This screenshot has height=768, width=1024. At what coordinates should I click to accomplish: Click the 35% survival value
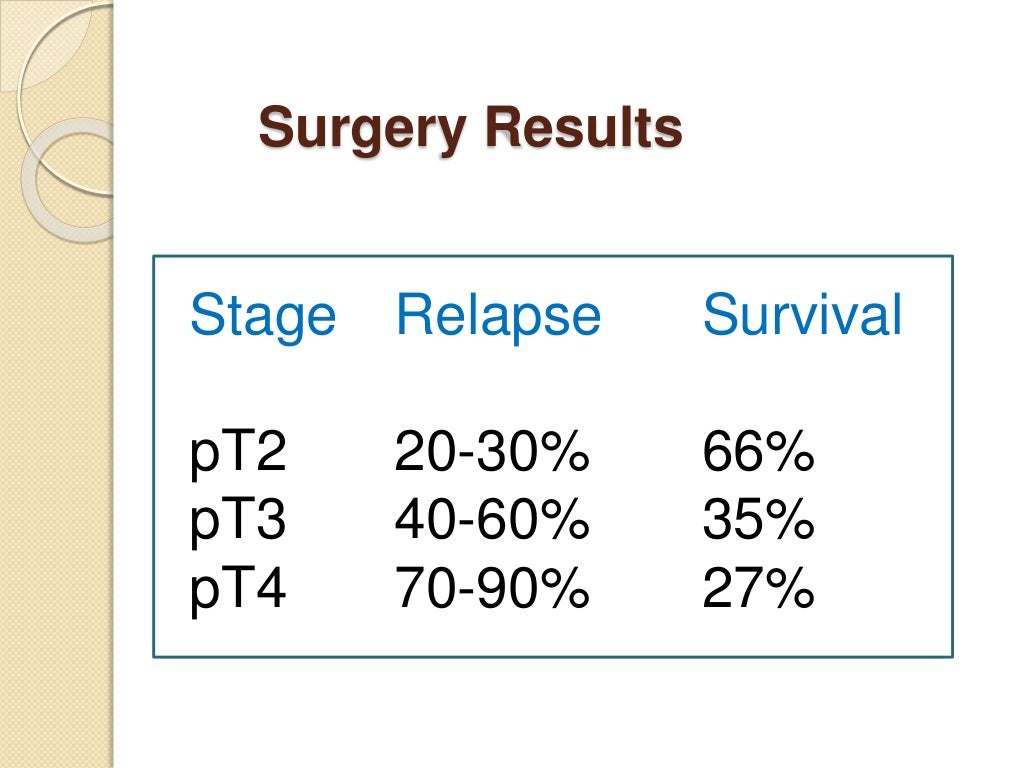click(x=758, y=519)
